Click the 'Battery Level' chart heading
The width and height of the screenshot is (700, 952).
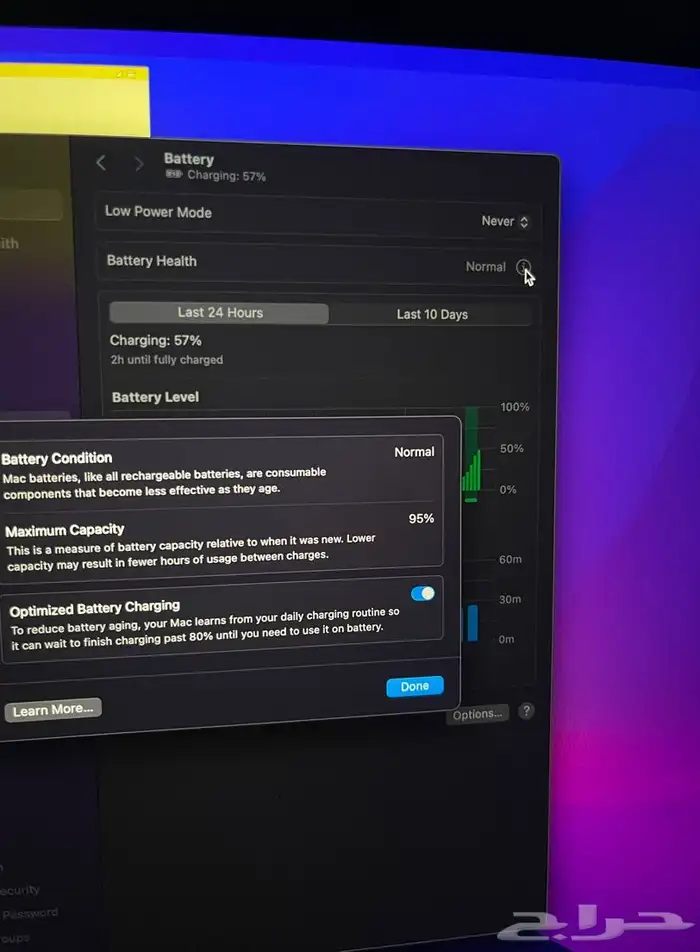coord(155,397)
